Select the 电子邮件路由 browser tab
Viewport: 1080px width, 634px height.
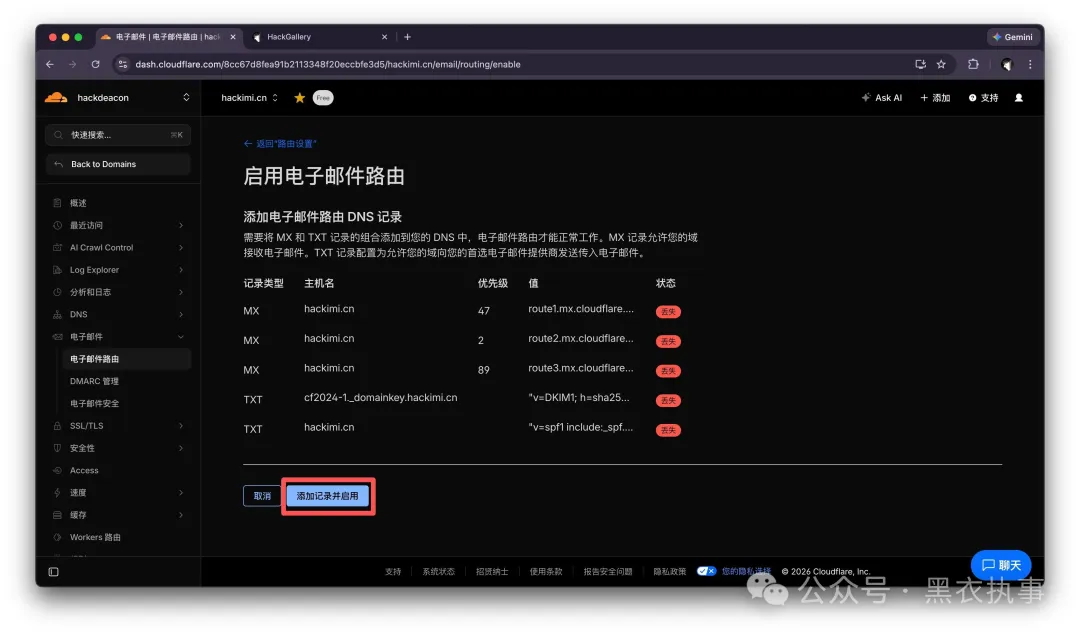pyautogui.click(x=167, y=37)
